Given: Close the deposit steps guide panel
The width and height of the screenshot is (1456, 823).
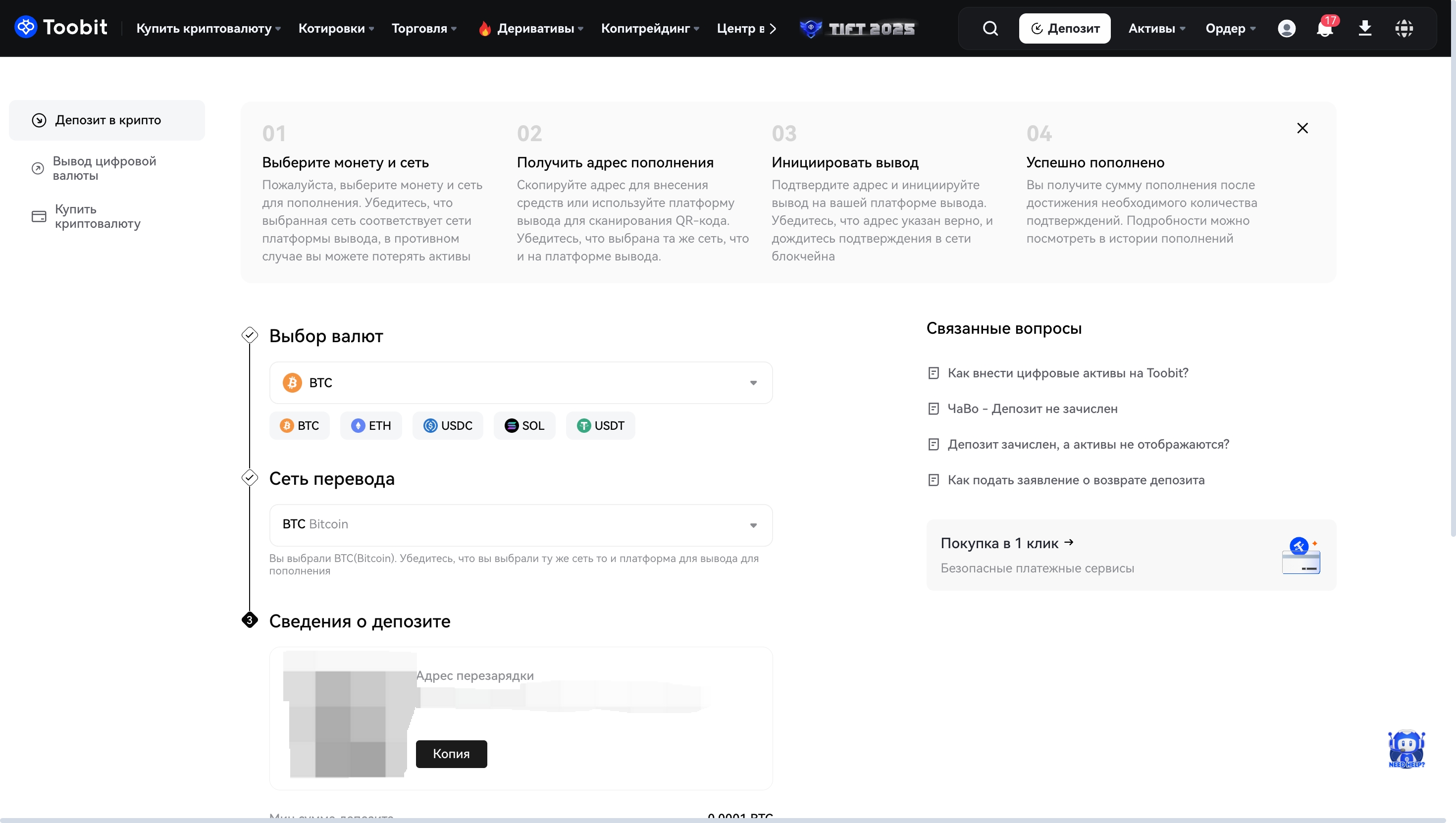Looking at the screenshot, I should click(1302, 128).
